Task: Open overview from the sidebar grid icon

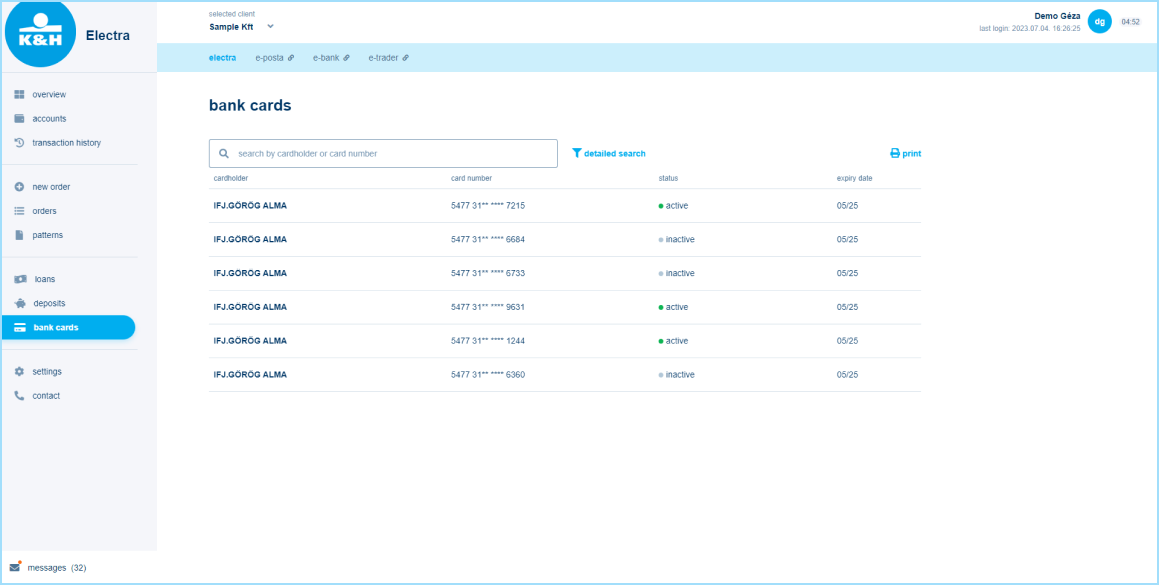Action: (19, 95)
